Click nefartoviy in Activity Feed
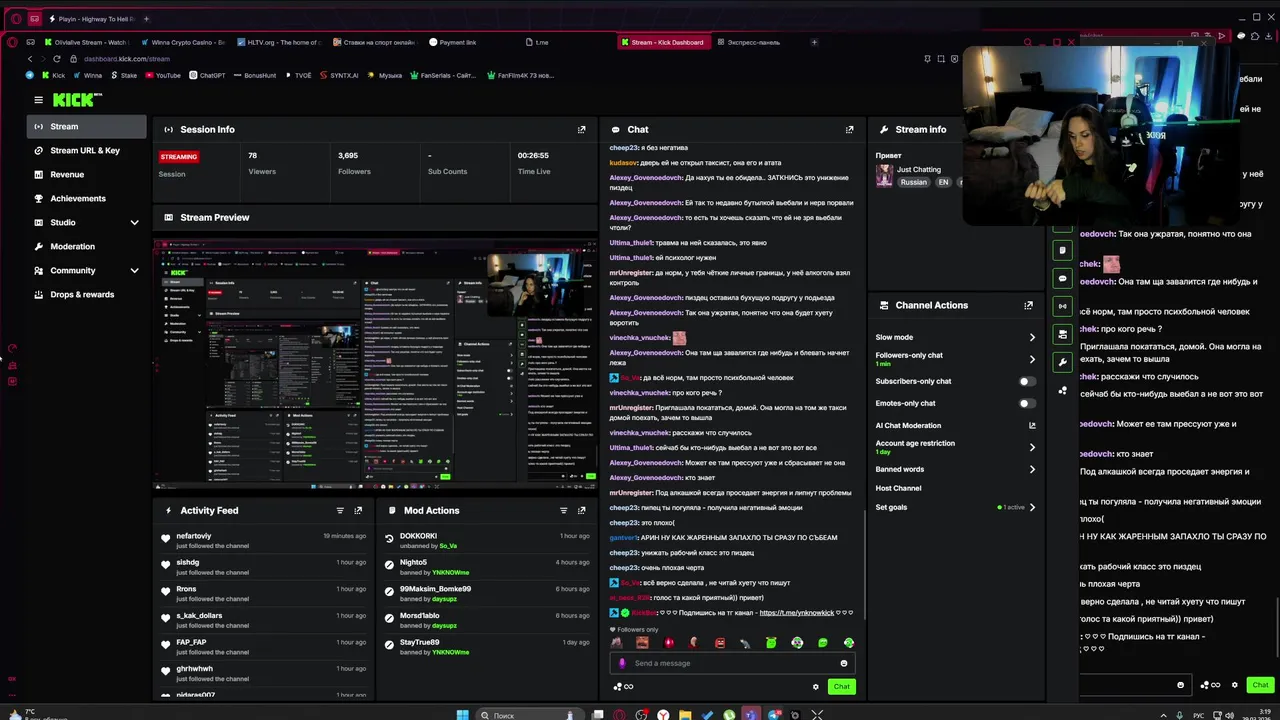Viewport: 1280px width, 720px height. [x=194, y=536]
